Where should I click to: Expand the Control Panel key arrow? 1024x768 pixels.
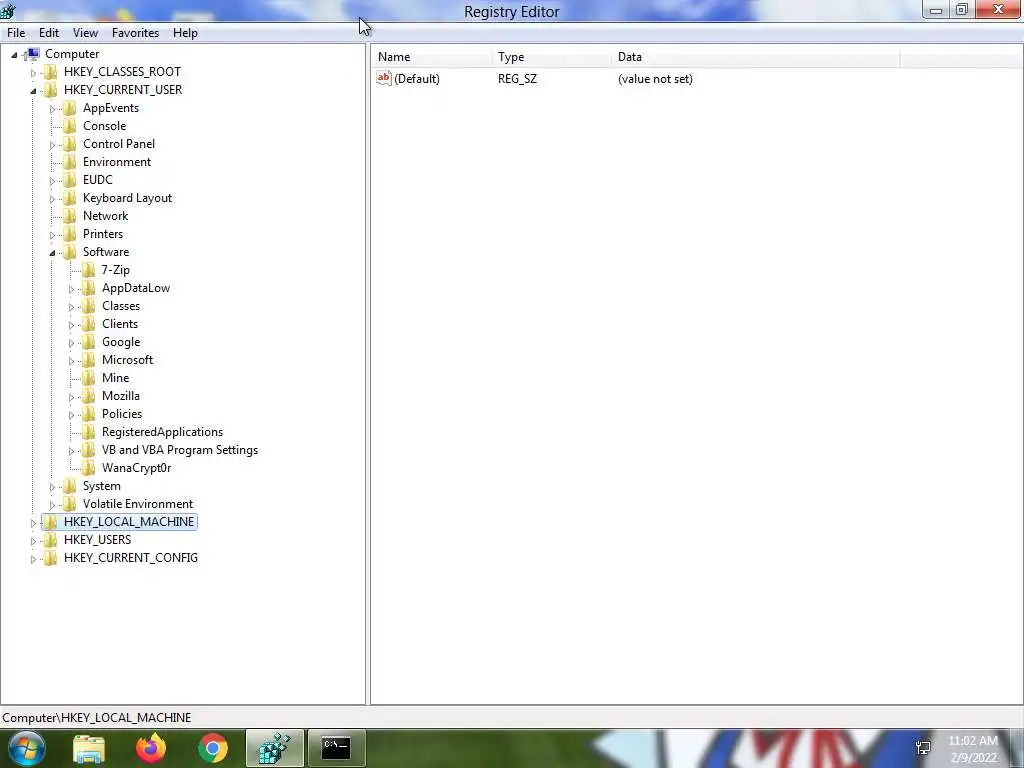point(52,145)
